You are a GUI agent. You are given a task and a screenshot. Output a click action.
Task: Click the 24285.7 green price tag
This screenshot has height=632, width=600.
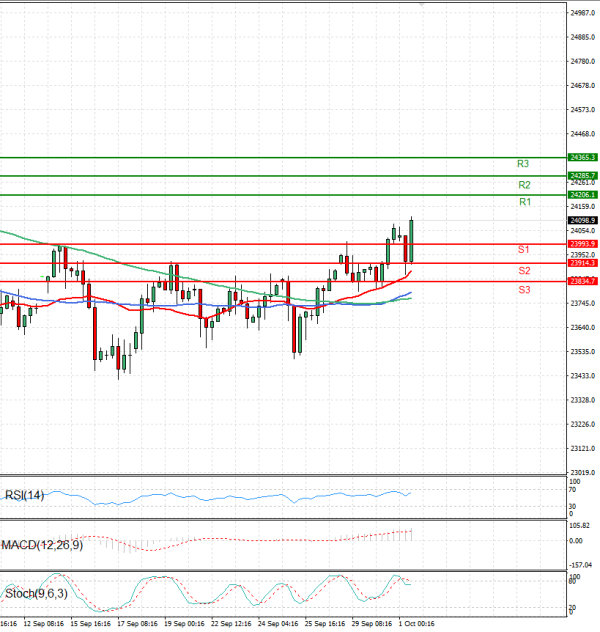click(x=582, y=176)
